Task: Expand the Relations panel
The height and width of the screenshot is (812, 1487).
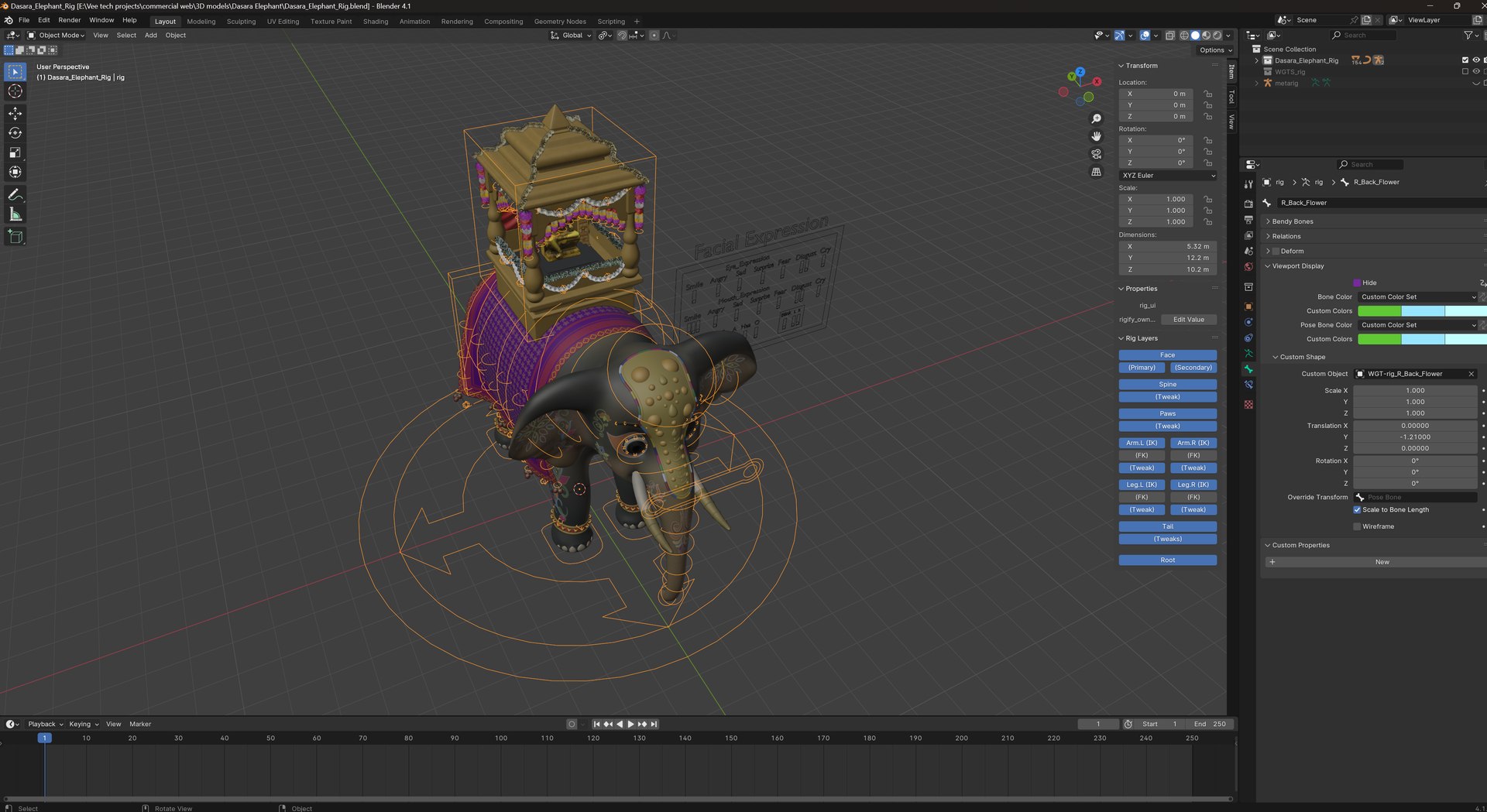Action: 1286,236
